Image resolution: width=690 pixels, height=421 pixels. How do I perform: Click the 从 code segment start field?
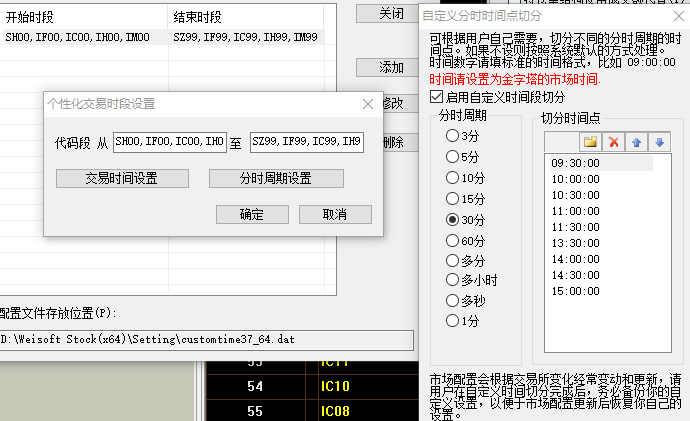coord(170,142)
